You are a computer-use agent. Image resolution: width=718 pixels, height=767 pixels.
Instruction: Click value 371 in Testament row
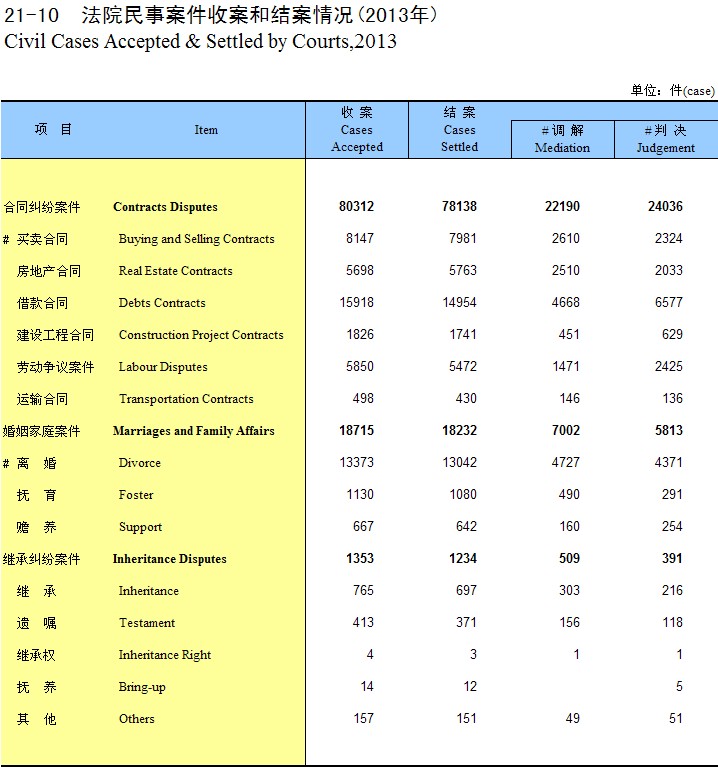pyautogui.click(x=467, y=623)
